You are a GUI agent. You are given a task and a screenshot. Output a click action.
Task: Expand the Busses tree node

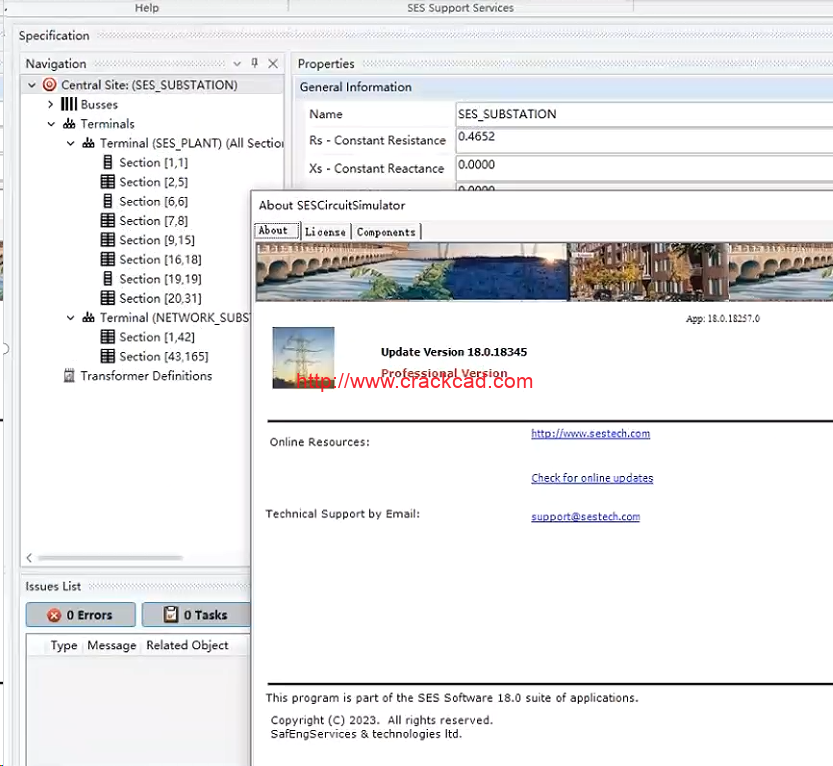coord(50,104)
